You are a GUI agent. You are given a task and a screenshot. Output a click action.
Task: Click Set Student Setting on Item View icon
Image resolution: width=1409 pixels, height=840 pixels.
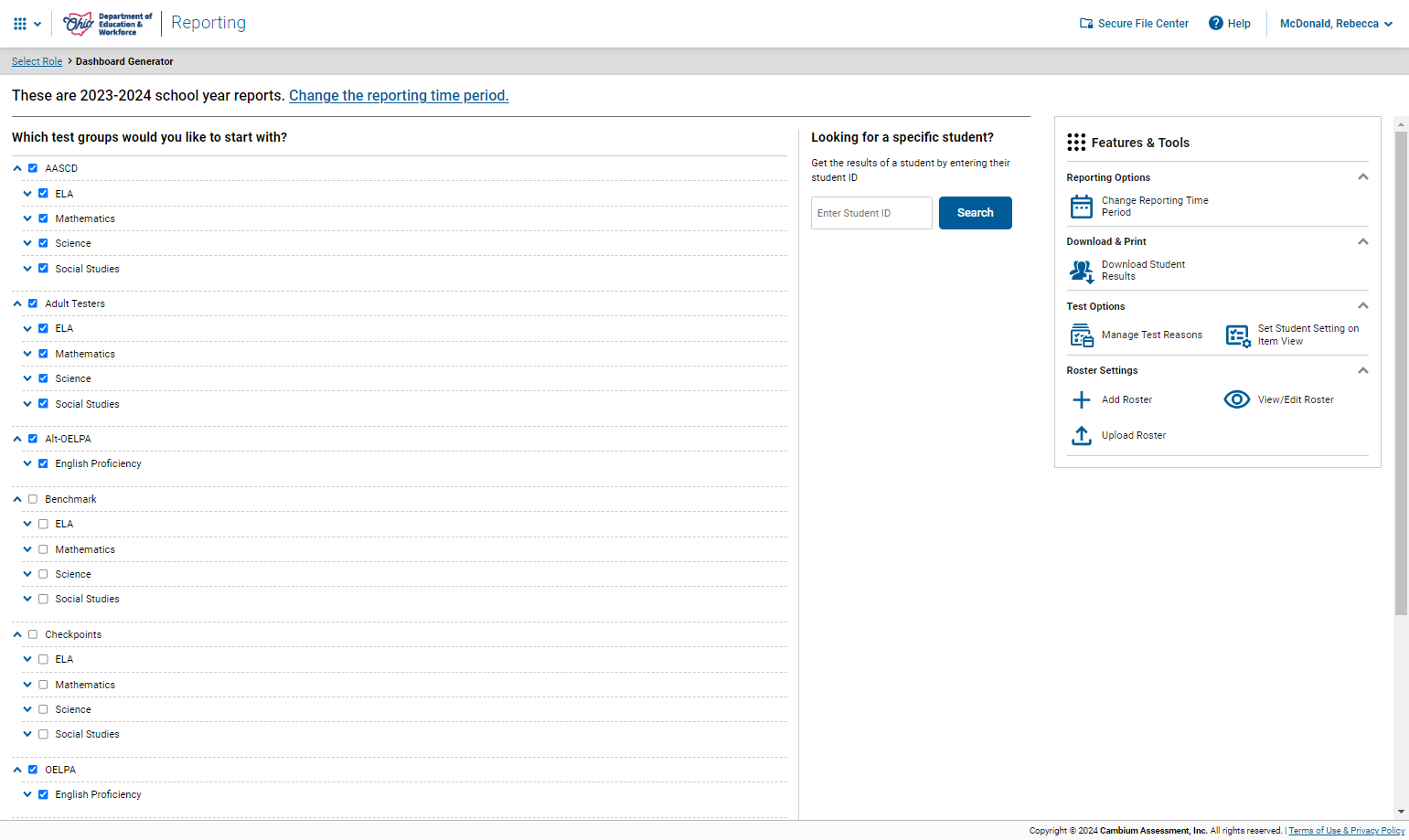1238,335
